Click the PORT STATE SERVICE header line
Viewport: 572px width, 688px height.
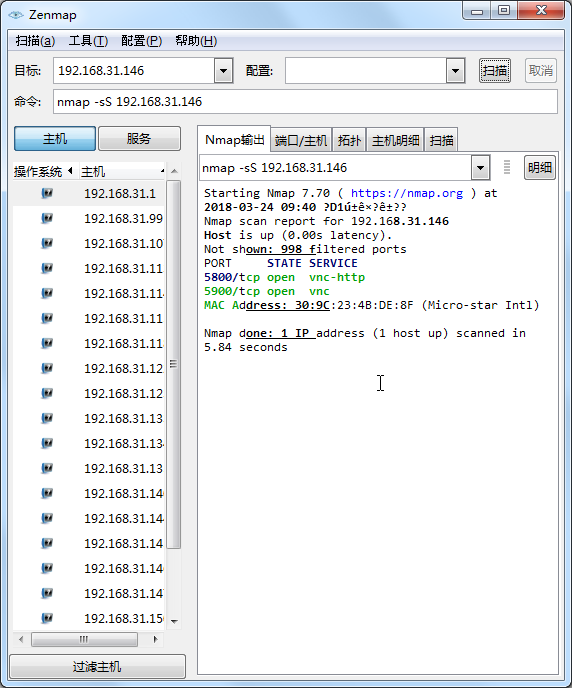coord(281,263)
